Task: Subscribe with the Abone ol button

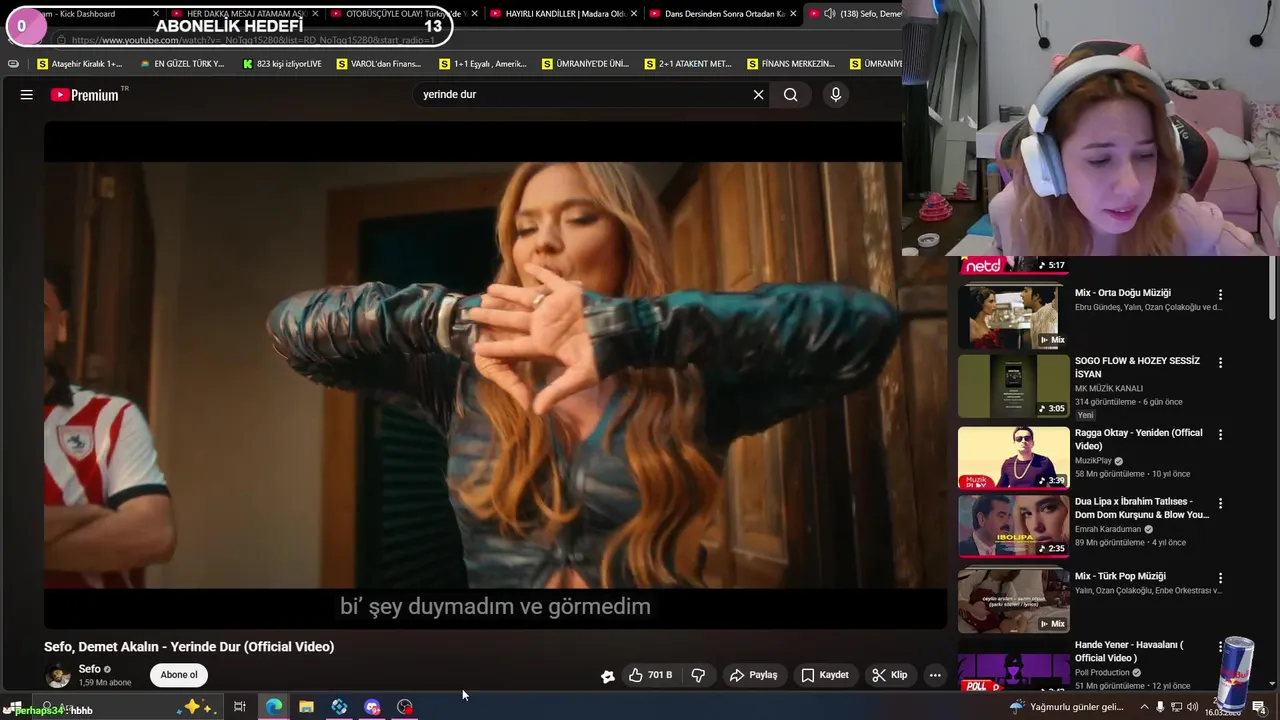Action: point(179,675)
